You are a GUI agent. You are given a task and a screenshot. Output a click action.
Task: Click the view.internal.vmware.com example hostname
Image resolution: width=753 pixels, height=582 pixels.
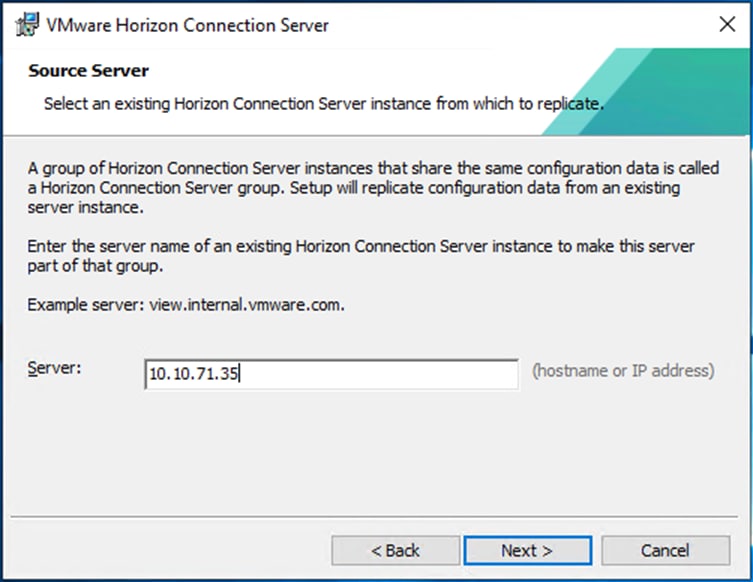[x=247, y=305]
